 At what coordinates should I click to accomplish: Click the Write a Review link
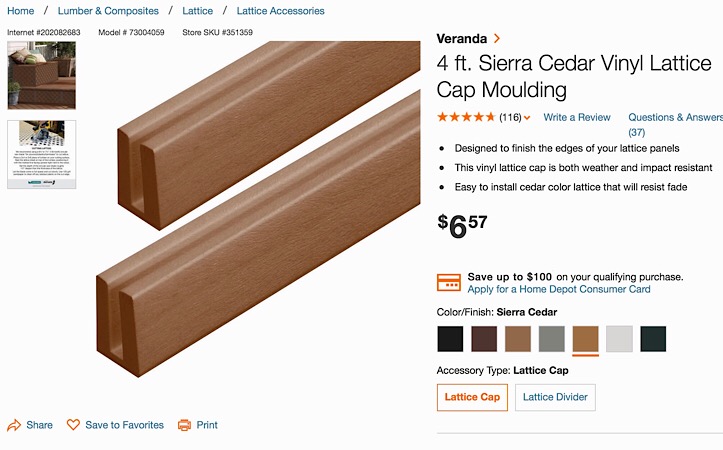coord(577,118)
